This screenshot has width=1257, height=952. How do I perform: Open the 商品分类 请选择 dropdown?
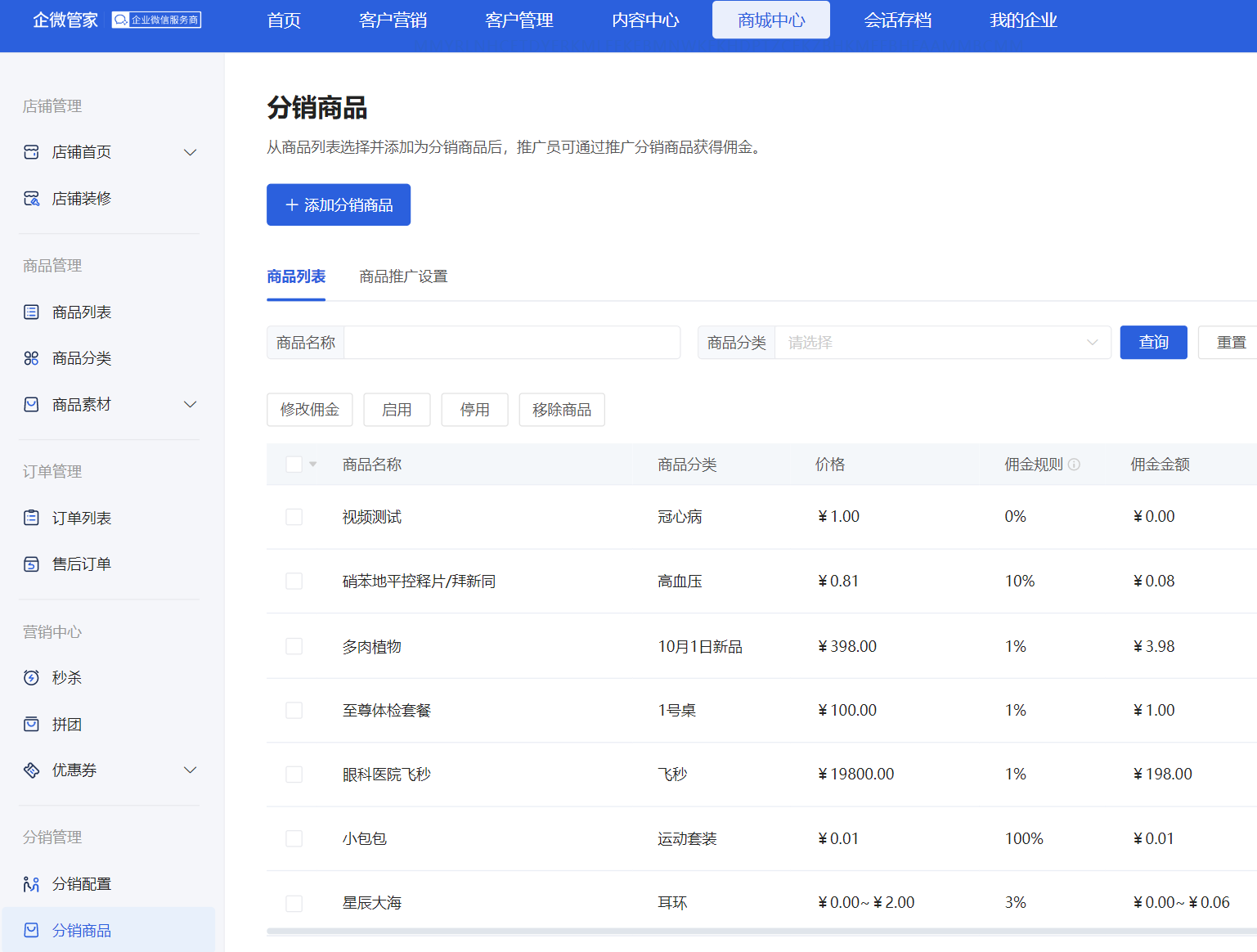point(941,343)
